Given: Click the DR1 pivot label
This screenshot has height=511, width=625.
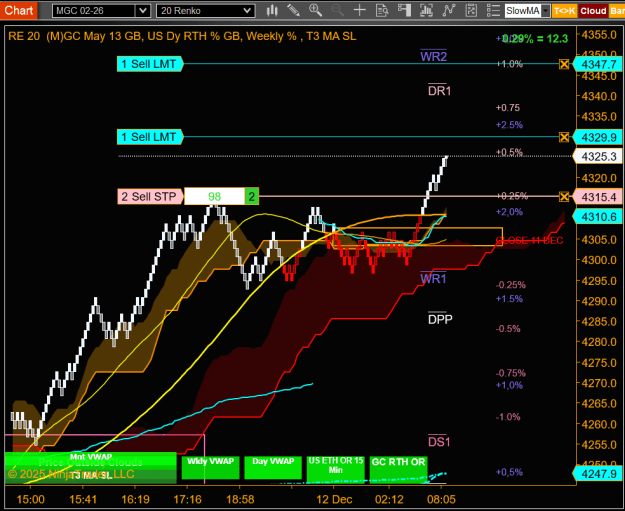Looking at the screenshot, I should click(x=439, y=91).
